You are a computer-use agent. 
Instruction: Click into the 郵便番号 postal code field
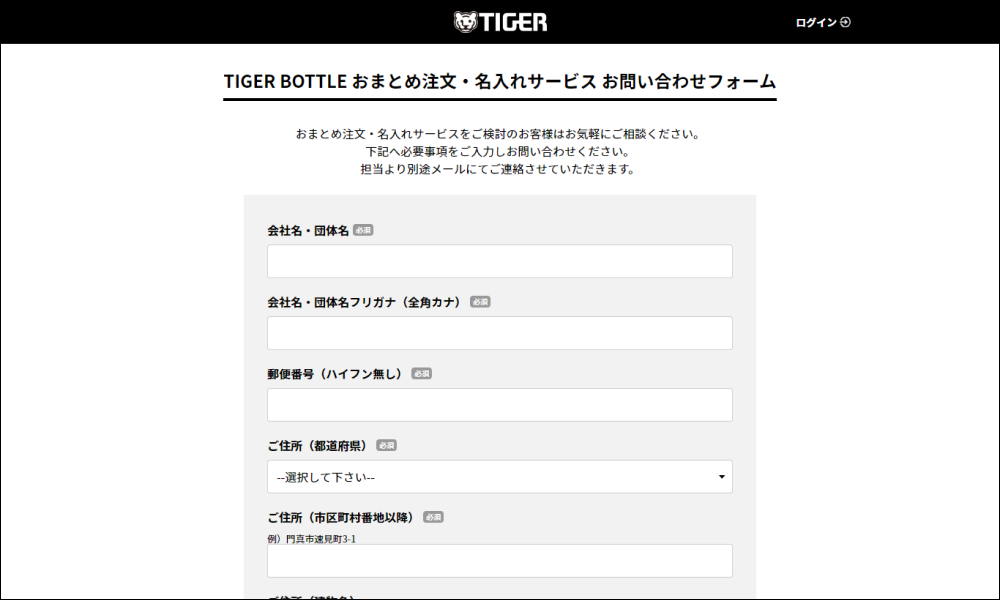point(499,405)
